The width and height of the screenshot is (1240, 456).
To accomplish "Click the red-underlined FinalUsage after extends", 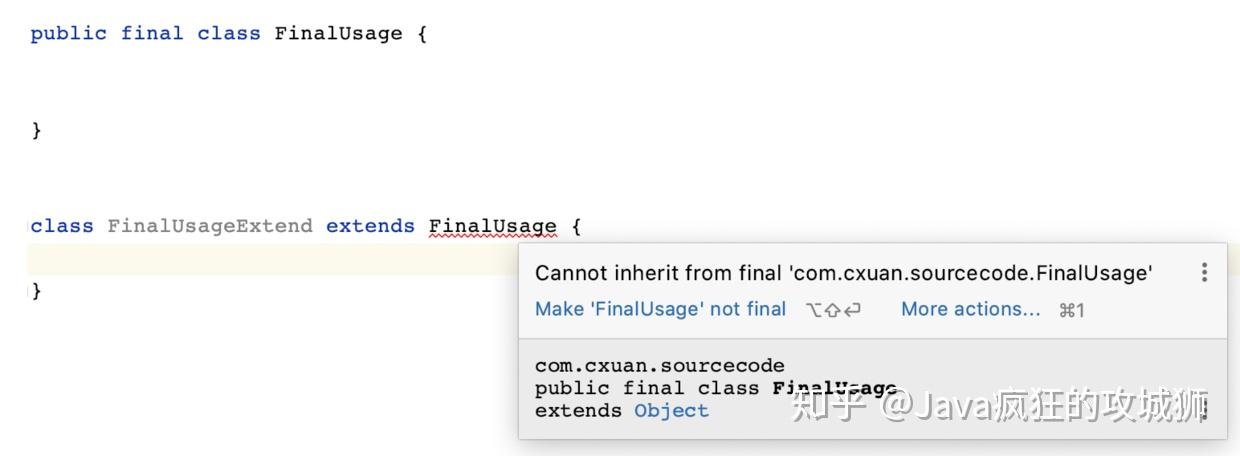I will coord(492,226).
